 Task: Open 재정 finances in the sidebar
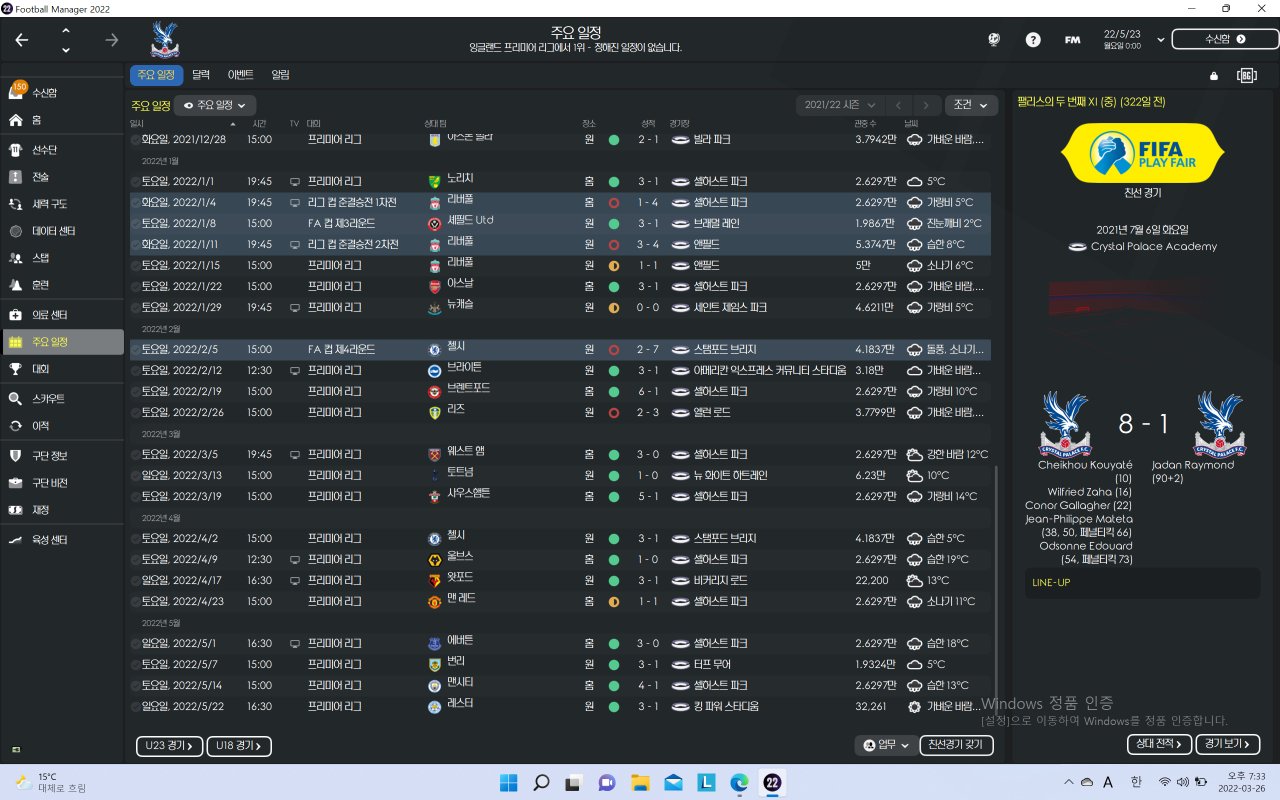(62, 510)
